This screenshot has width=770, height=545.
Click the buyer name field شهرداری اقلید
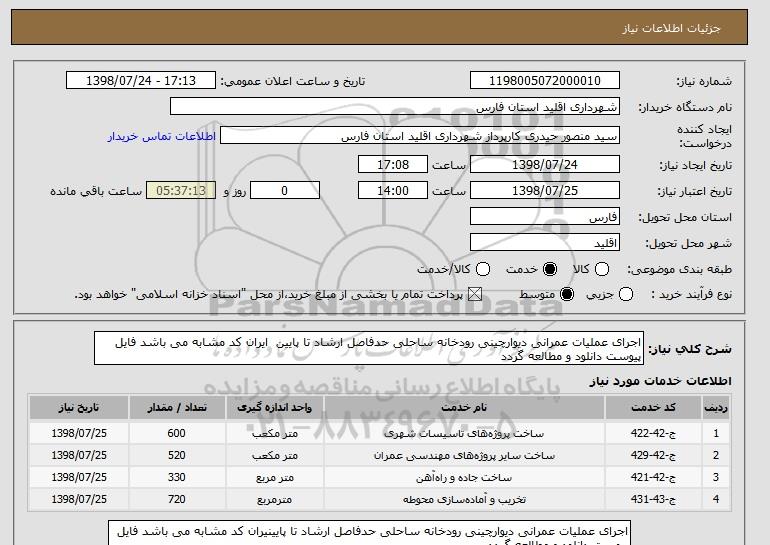[395, 107]
